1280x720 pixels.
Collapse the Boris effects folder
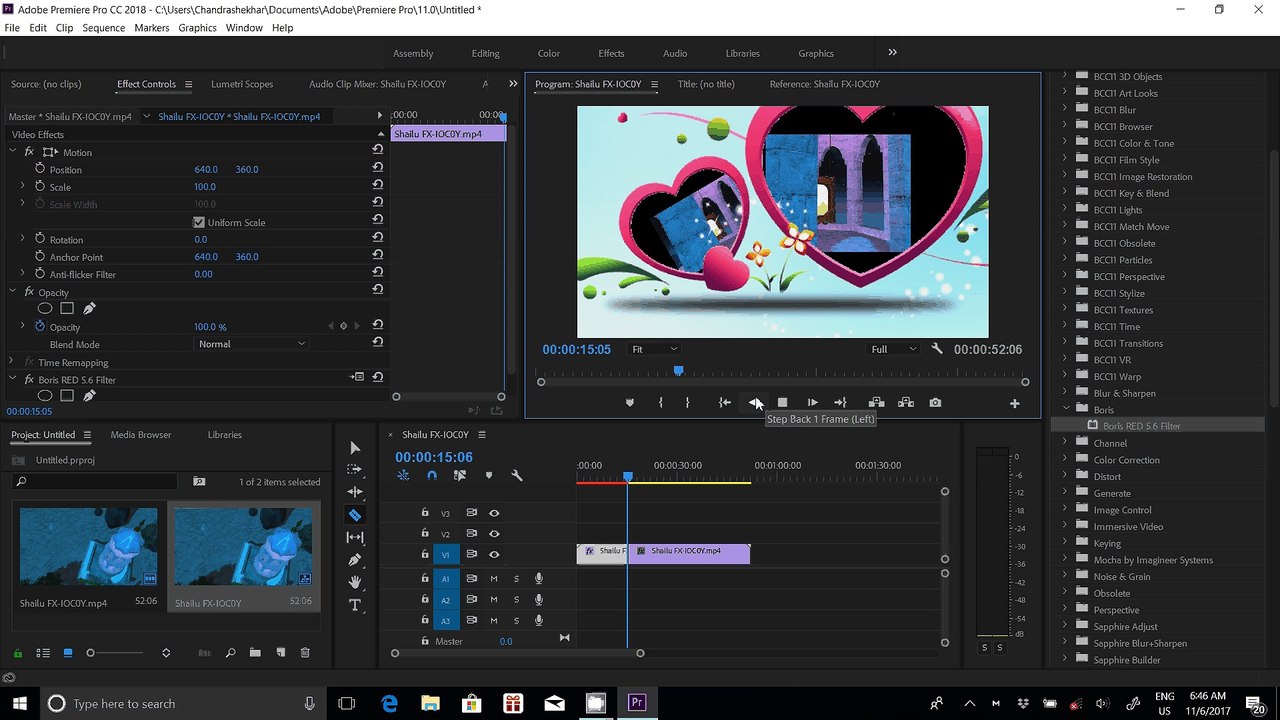[1064, 409]
